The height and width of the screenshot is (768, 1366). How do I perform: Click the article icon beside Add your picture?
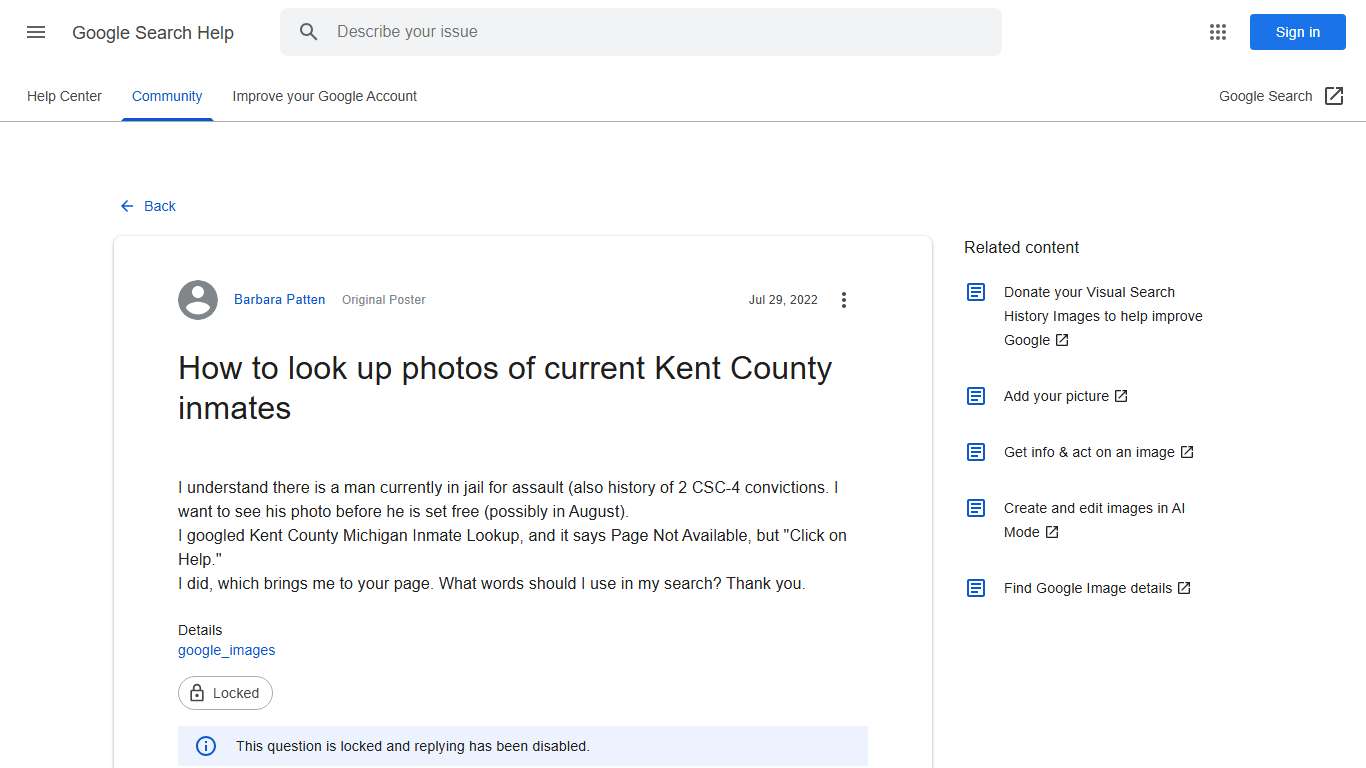coord(975,395)
